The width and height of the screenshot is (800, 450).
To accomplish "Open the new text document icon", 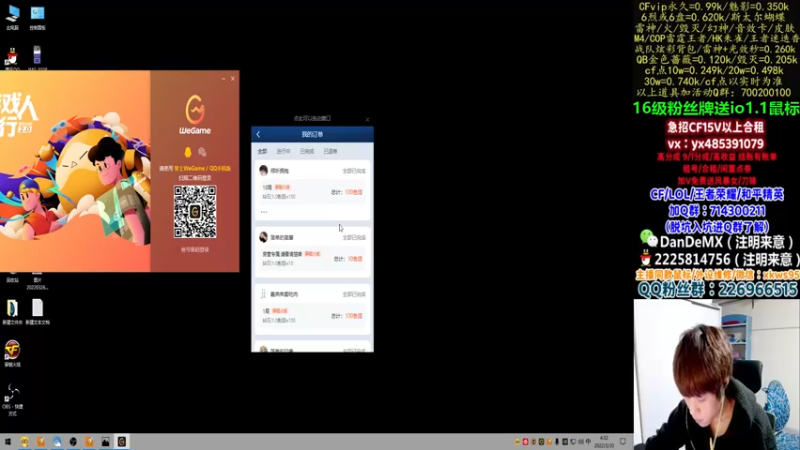I will click(x=37, y=312).
